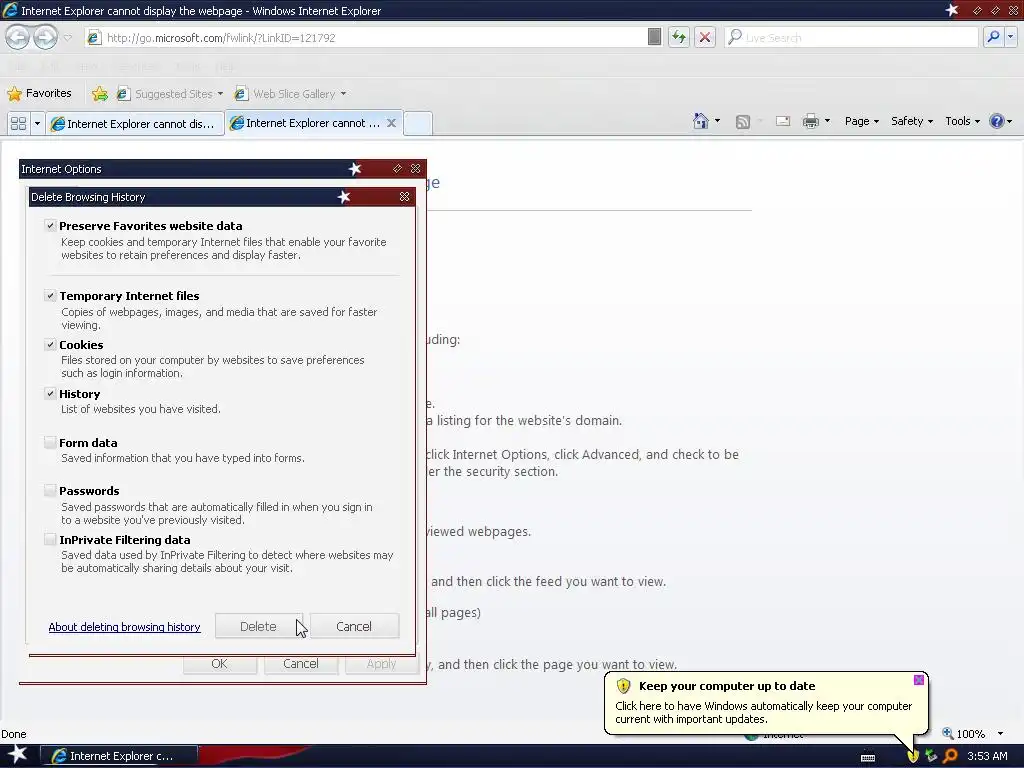Enable the Form data checkbox
The image size is (1024, 768).
click(50, 442)
